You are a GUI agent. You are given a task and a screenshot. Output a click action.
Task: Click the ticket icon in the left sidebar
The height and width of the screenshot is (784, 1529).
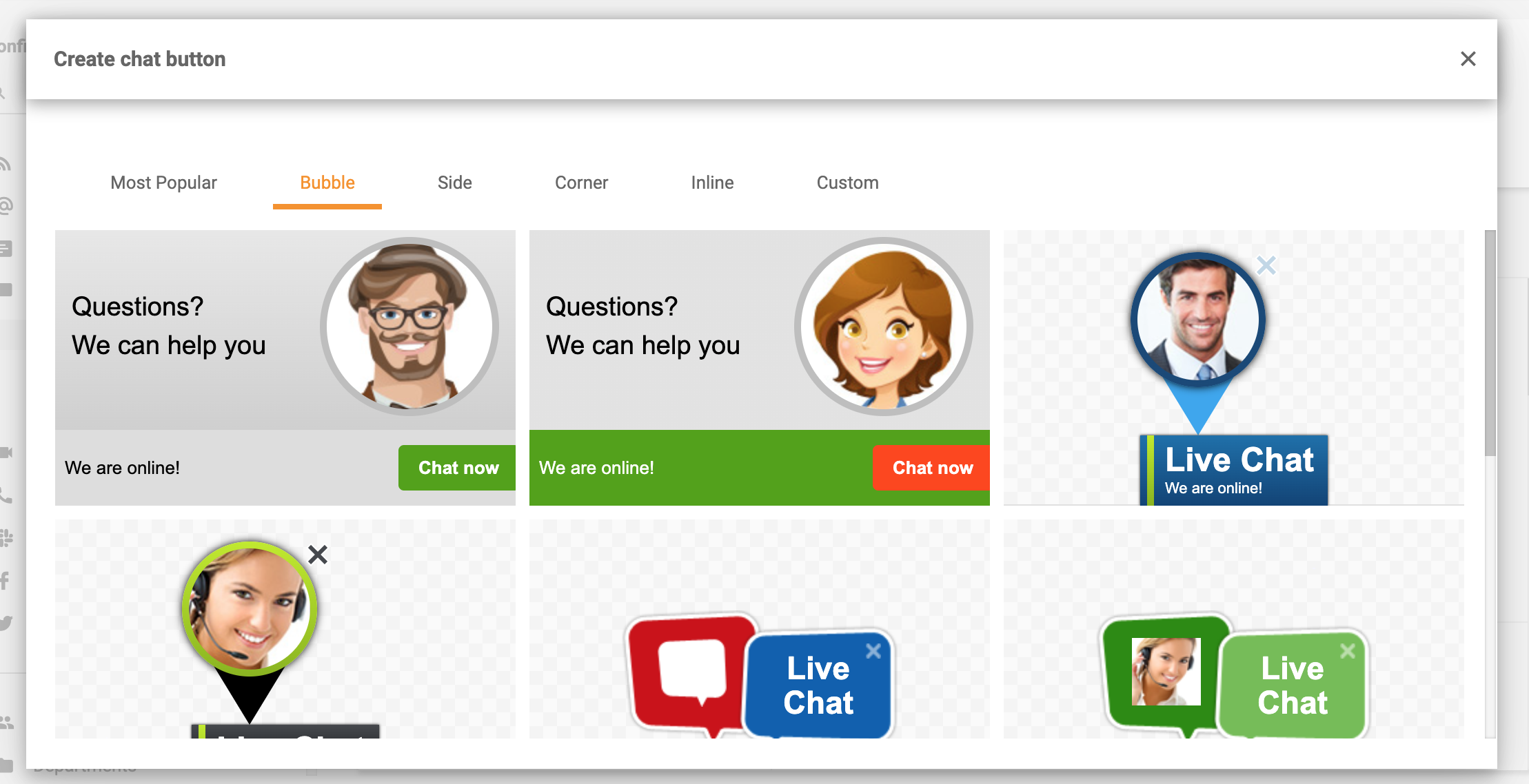pos(7,247)
